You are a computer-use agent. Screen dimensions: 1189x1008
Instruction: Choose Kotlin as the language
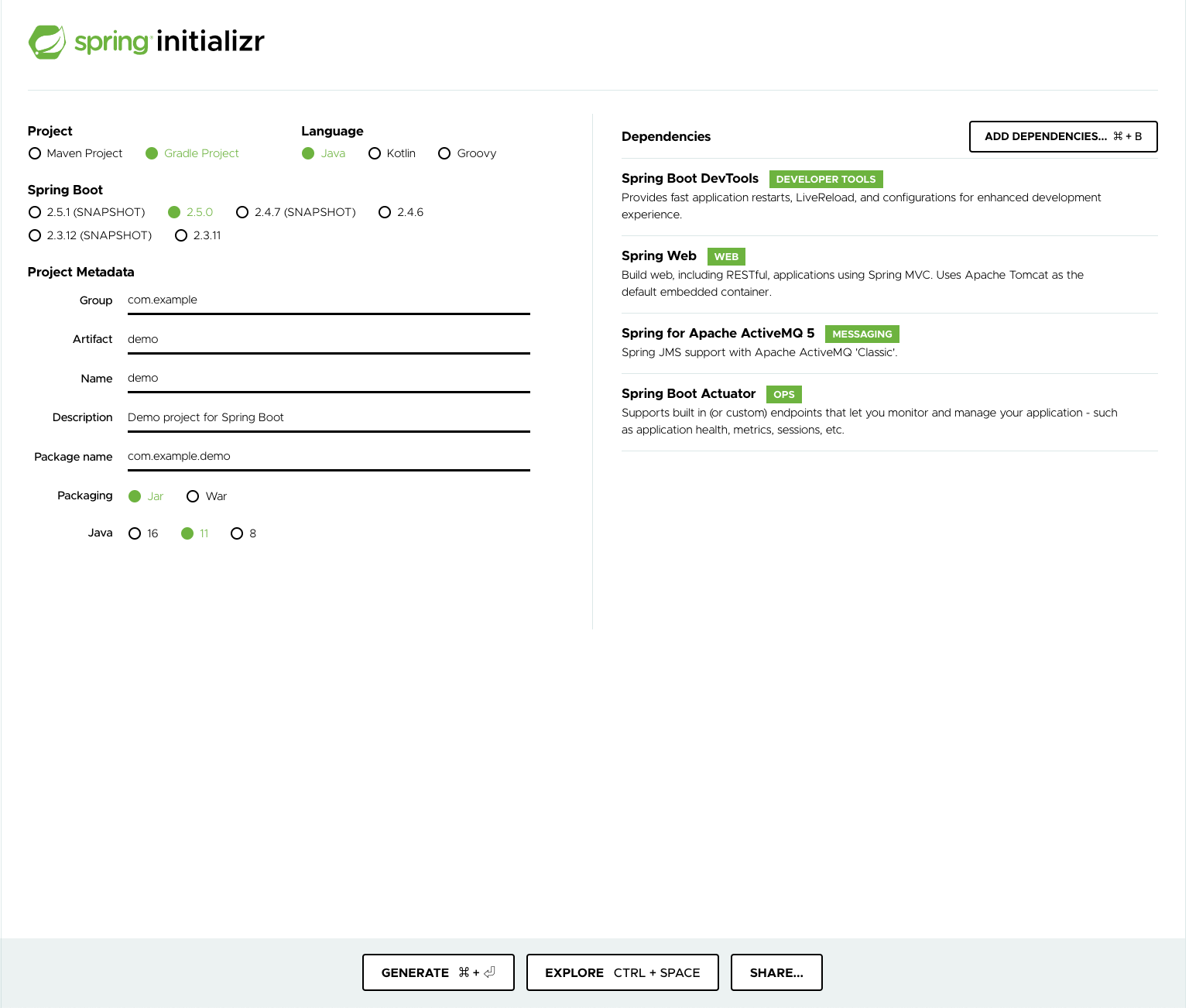tap(392, 153)
